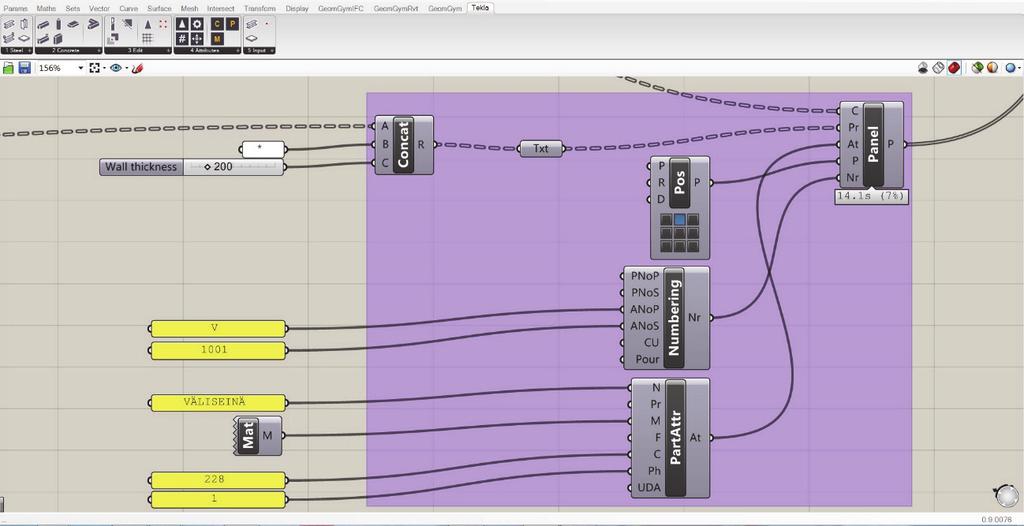Select the red dotted corners Edit icon
The image size is (1024, 526).
[163, 24]
